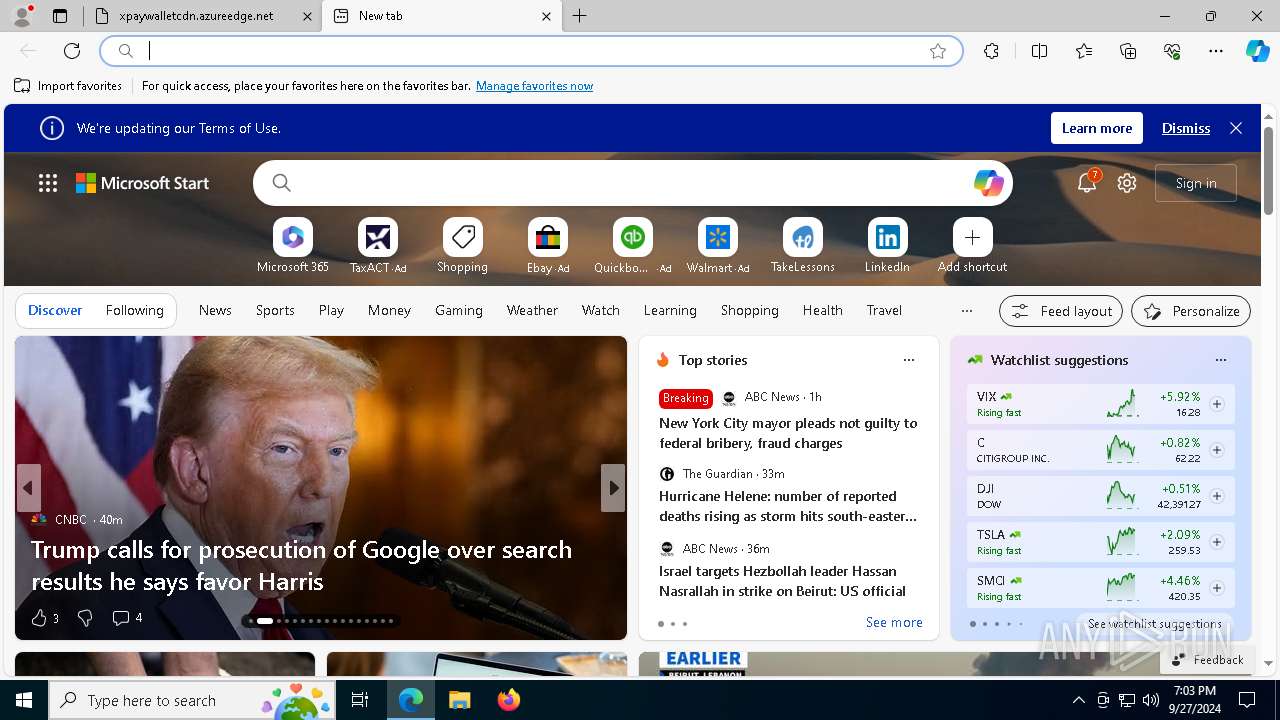Open the New York City mayor story
Image resolution: width=1280 pixels, height=720 pixels.
point(788,433)
